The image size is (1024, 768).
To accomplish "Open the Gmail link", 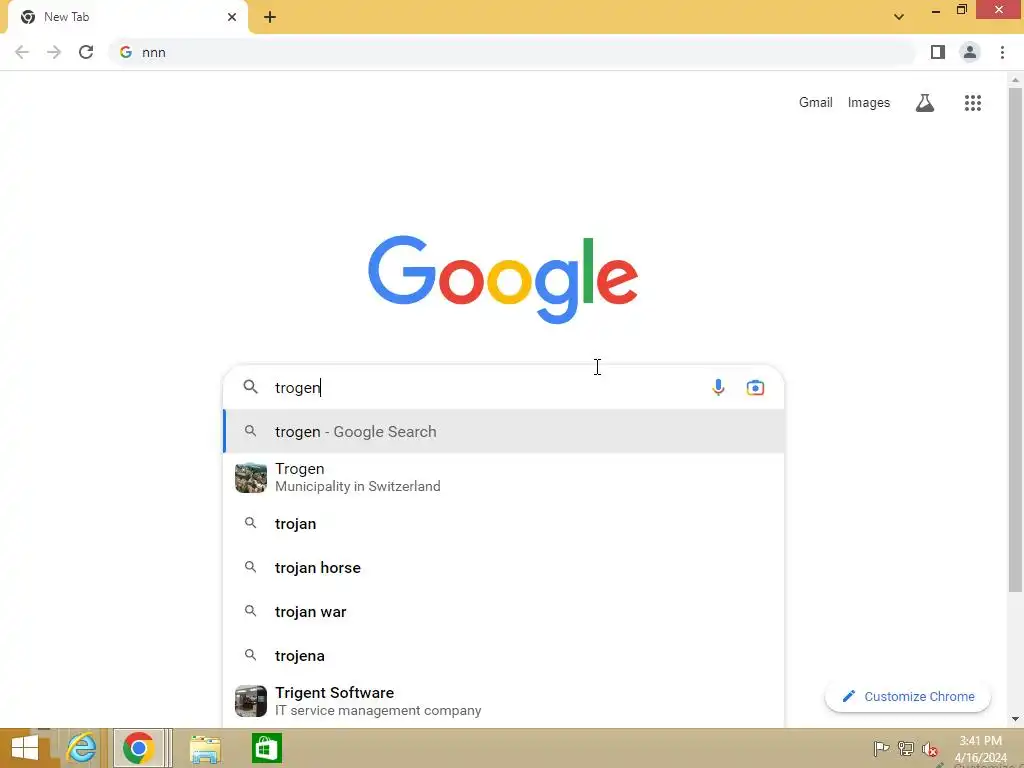I will point(816,103).
